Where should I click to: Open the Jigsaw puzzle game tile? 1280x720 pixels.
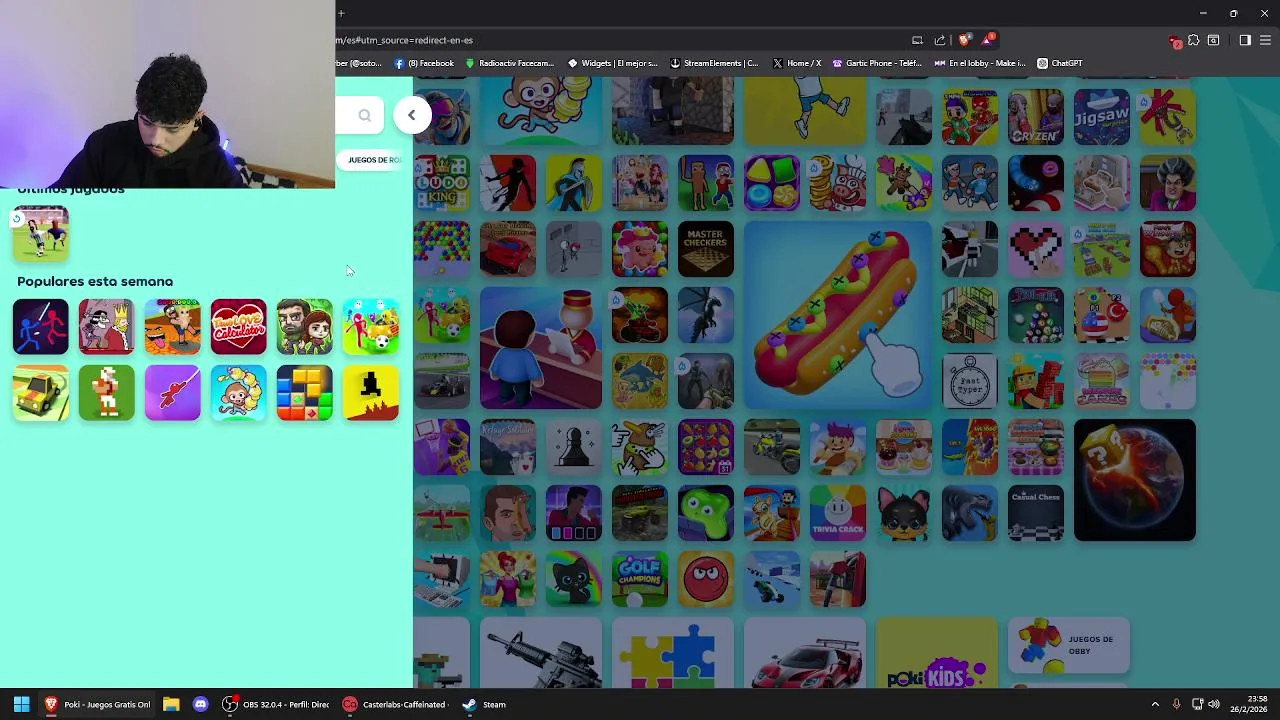pyautogui.click(x=1101, y=117)
